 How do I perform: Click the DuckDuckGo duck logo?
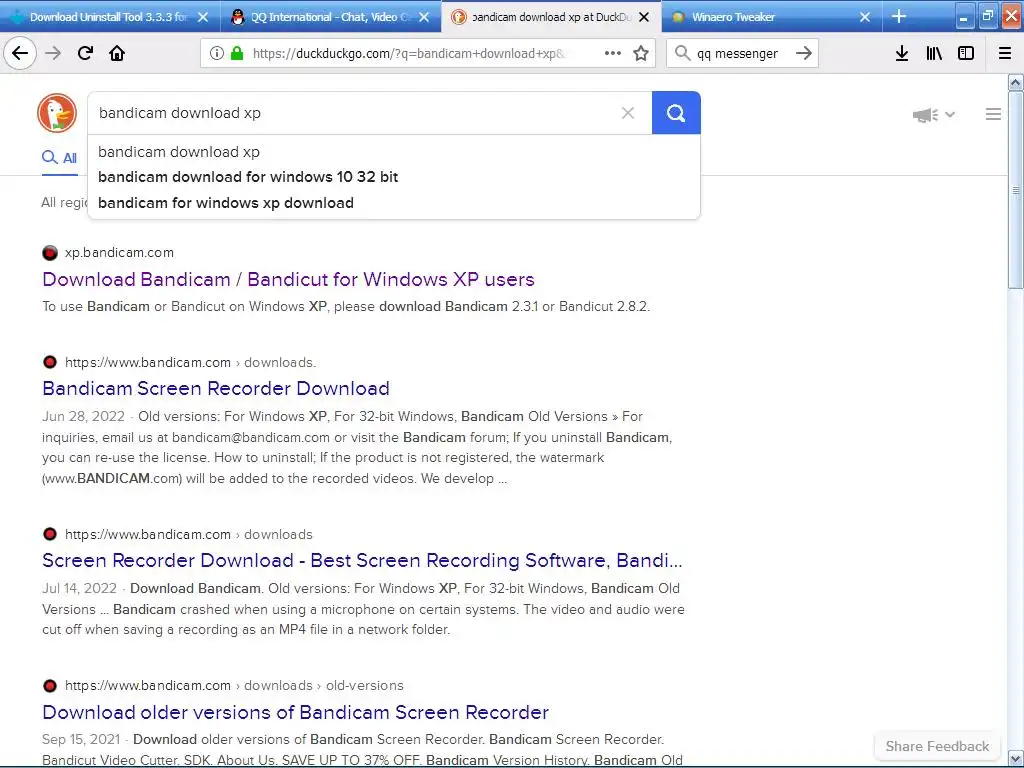57,113
